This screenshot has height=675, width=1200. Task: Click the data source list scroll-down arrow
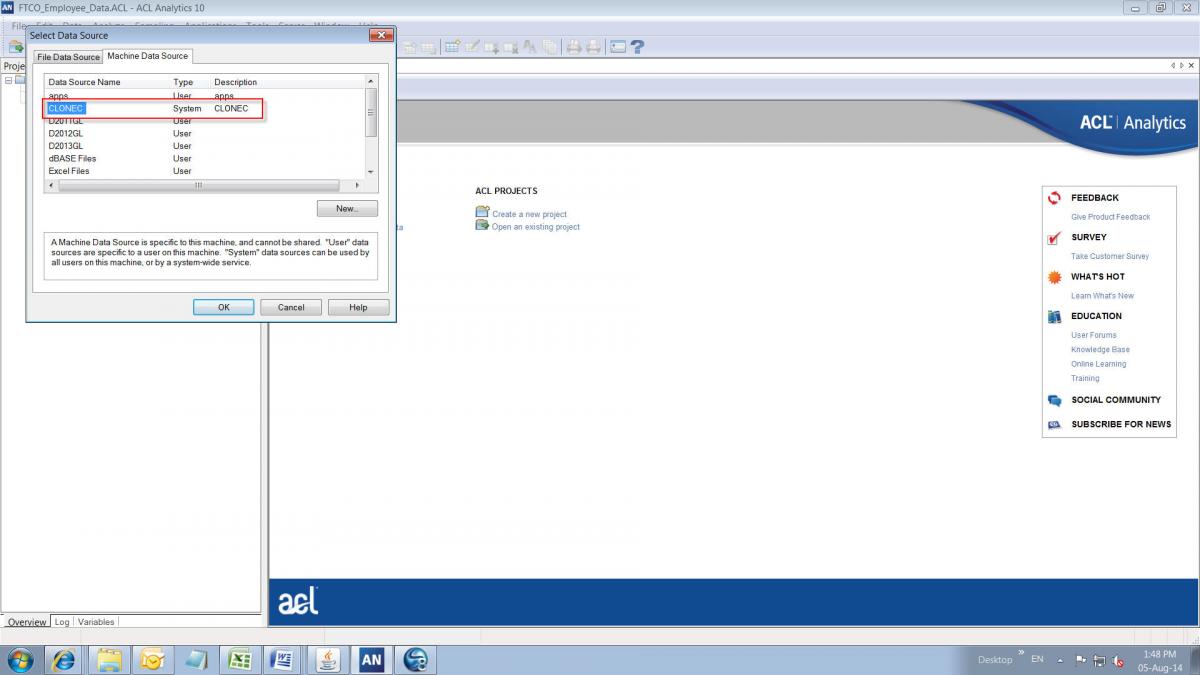click(x=371, y=172)
